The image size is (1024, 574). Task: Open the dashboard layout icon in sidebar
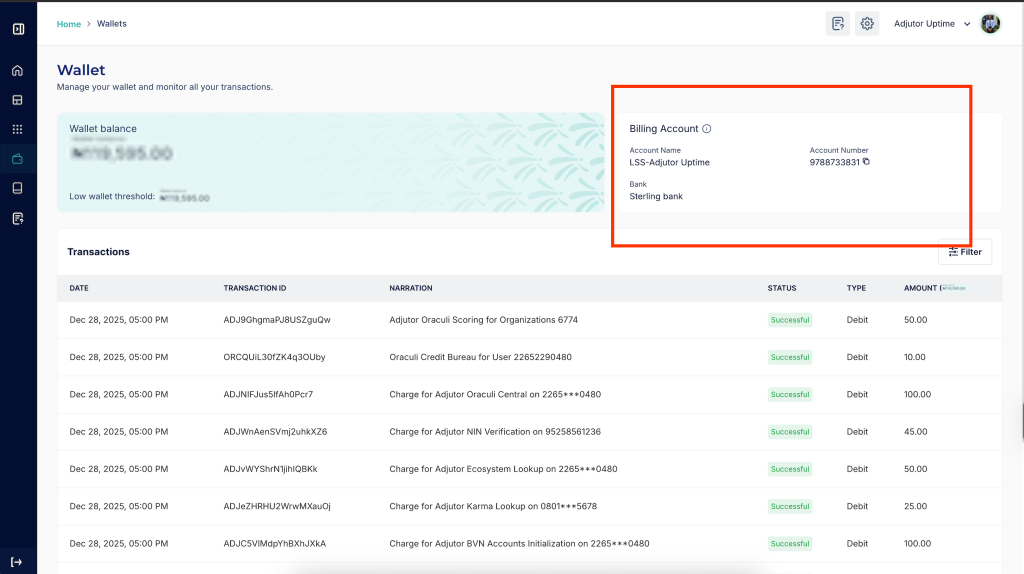(18, 100)
